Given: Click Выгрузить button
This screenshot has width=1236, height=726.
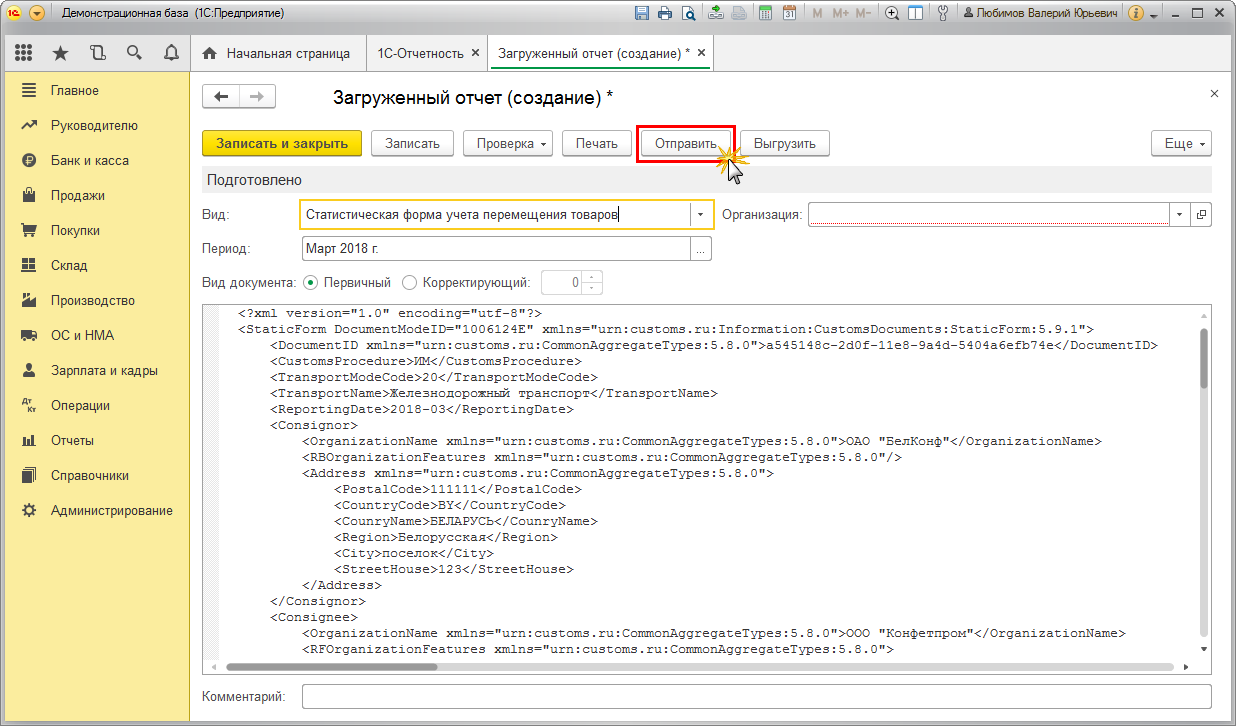Looking at the screenshot, I should [785, 143].
